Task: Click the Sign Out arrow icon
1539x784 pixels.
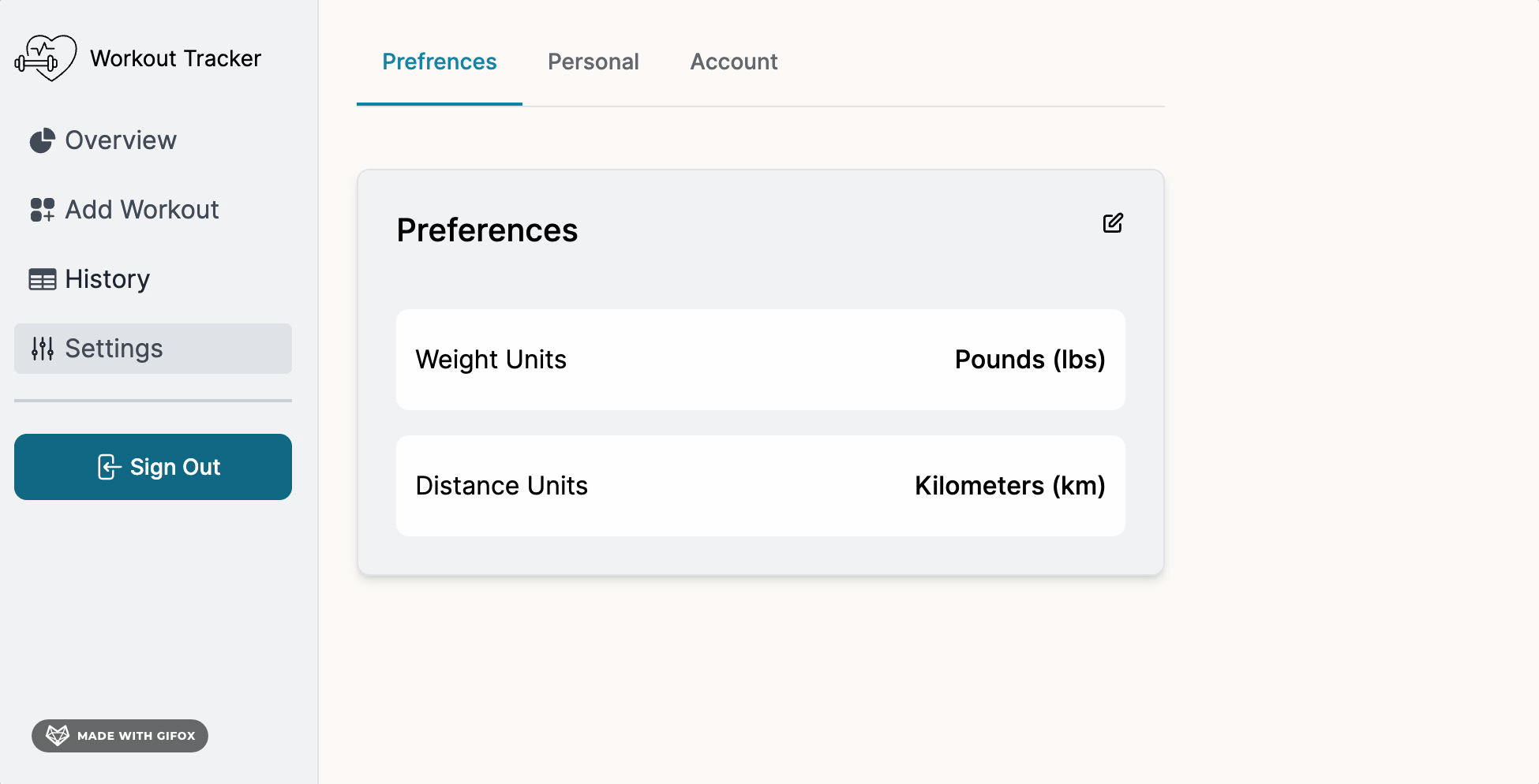Action: coord(109,467)
